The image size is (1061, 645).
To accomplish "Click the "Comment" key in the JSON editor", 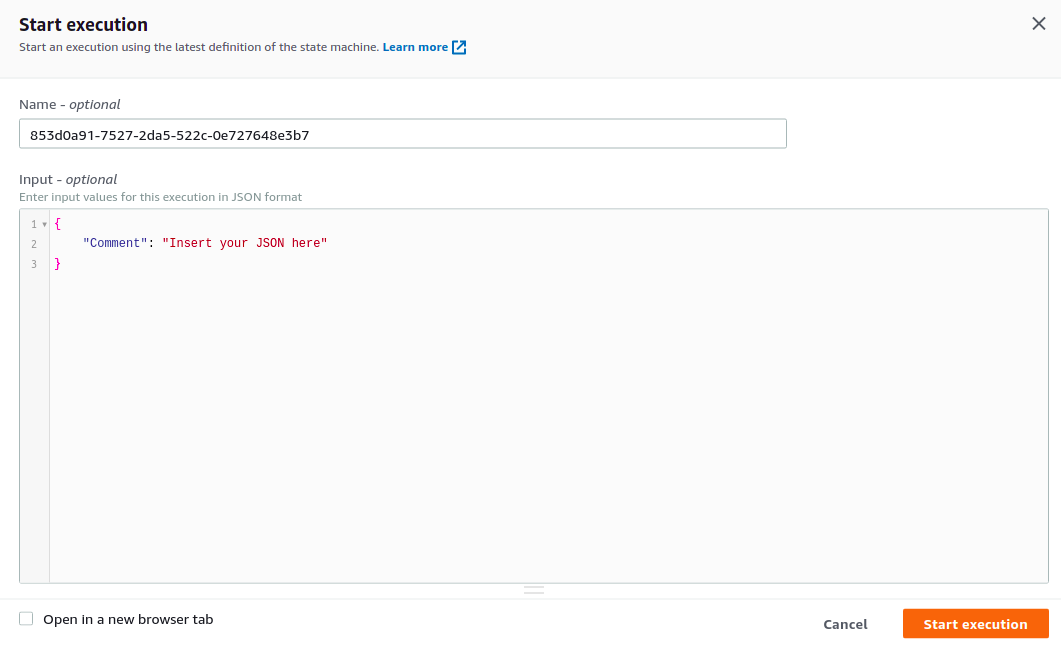I will tap(115, 244).
